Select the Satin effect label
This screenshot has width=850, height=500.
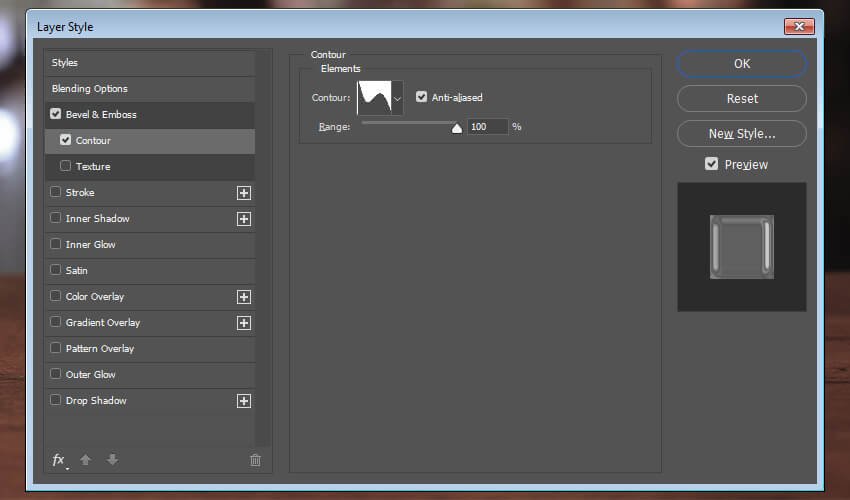[76, 271]
